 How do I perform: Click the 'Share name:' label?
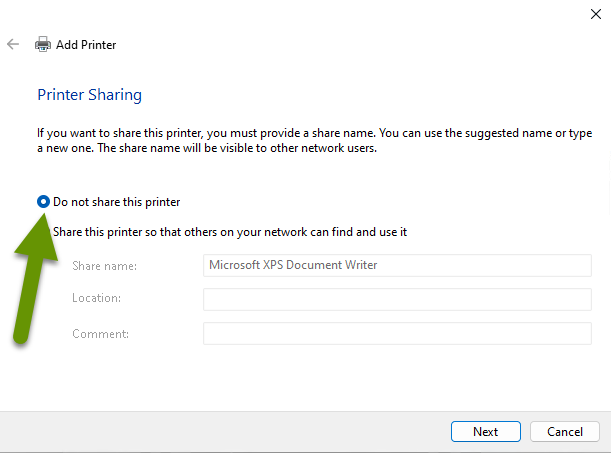coord(104,266)
